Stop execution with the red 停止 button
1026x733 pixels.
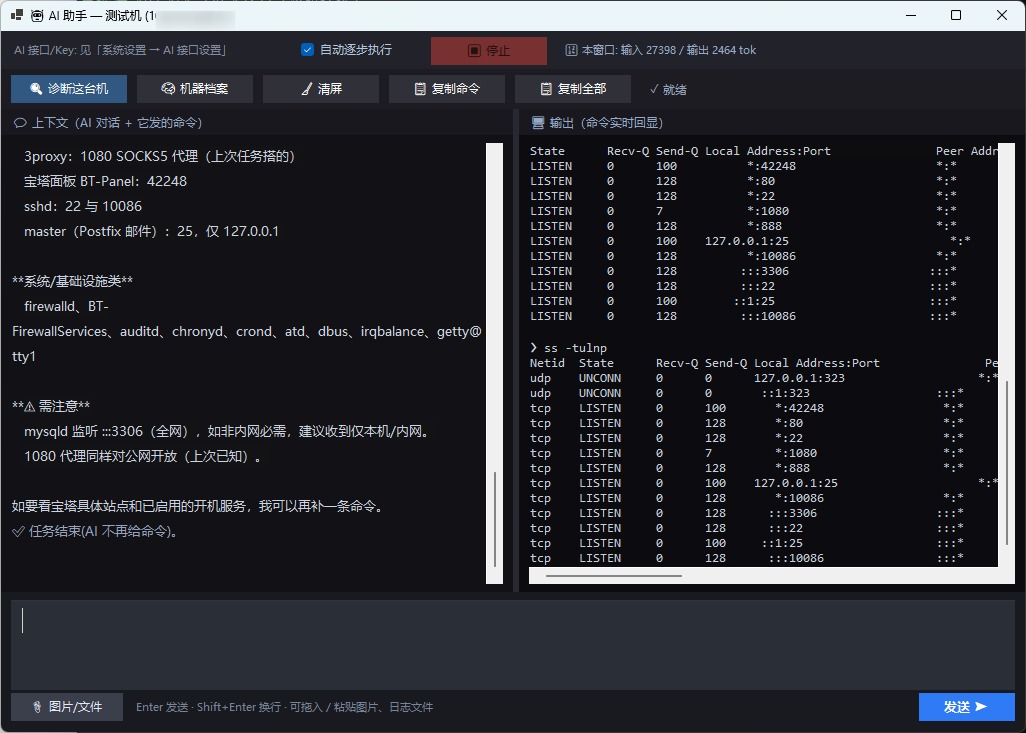coord(489,50)
